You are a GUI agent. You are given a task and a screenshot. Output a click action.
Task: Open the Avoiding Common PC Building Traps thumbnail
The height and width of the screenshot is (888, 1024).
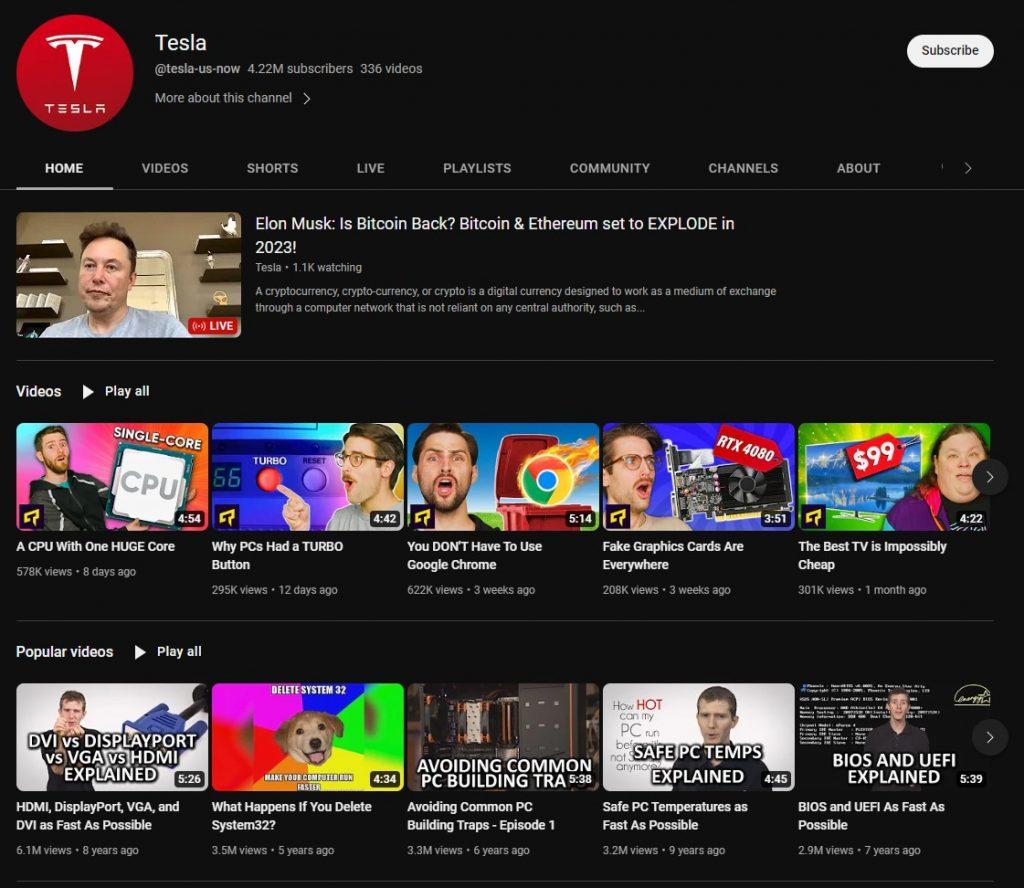(503, 737)
